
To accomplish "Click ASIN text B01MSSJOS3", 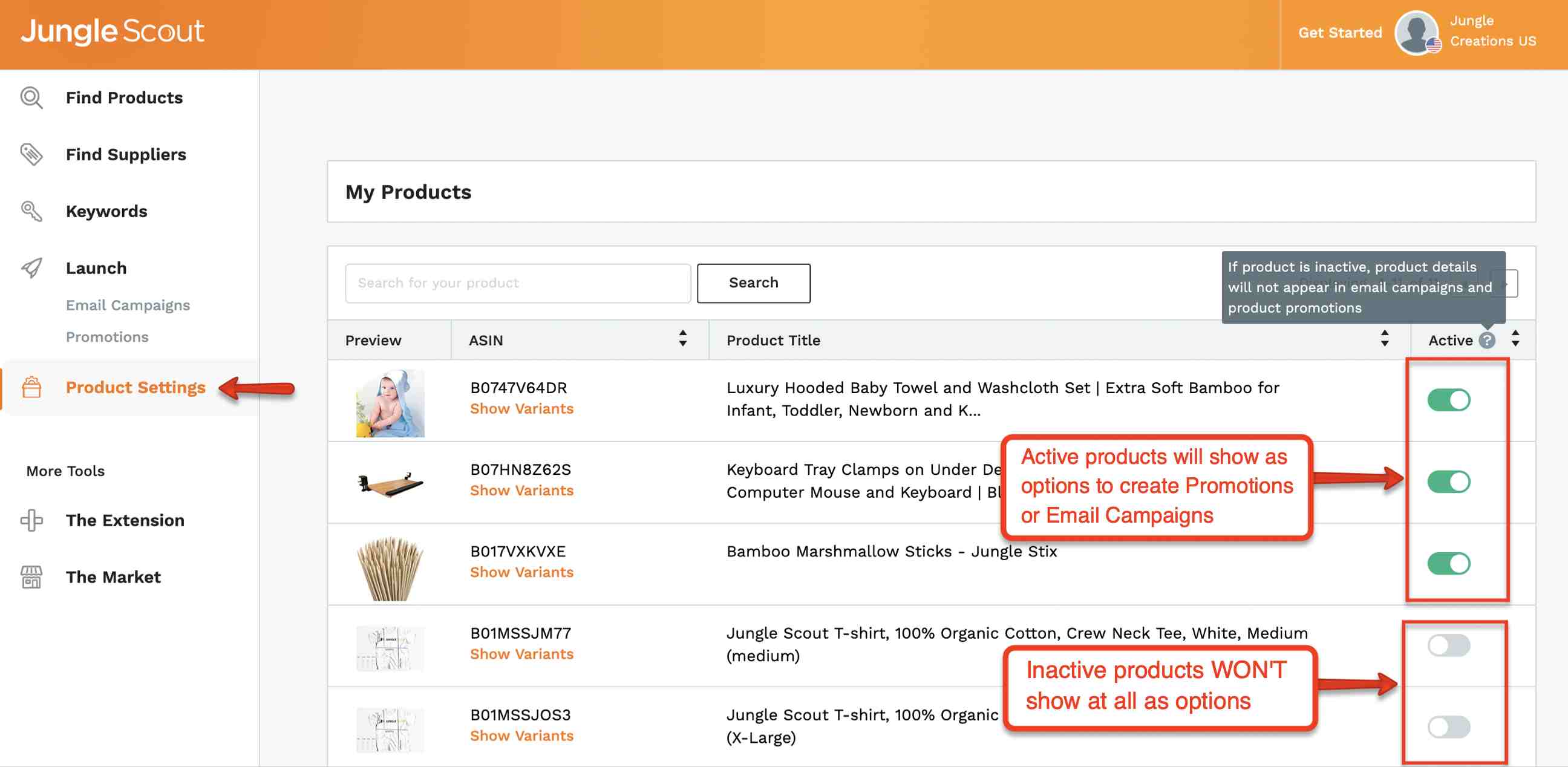I will tap(520, 714).
